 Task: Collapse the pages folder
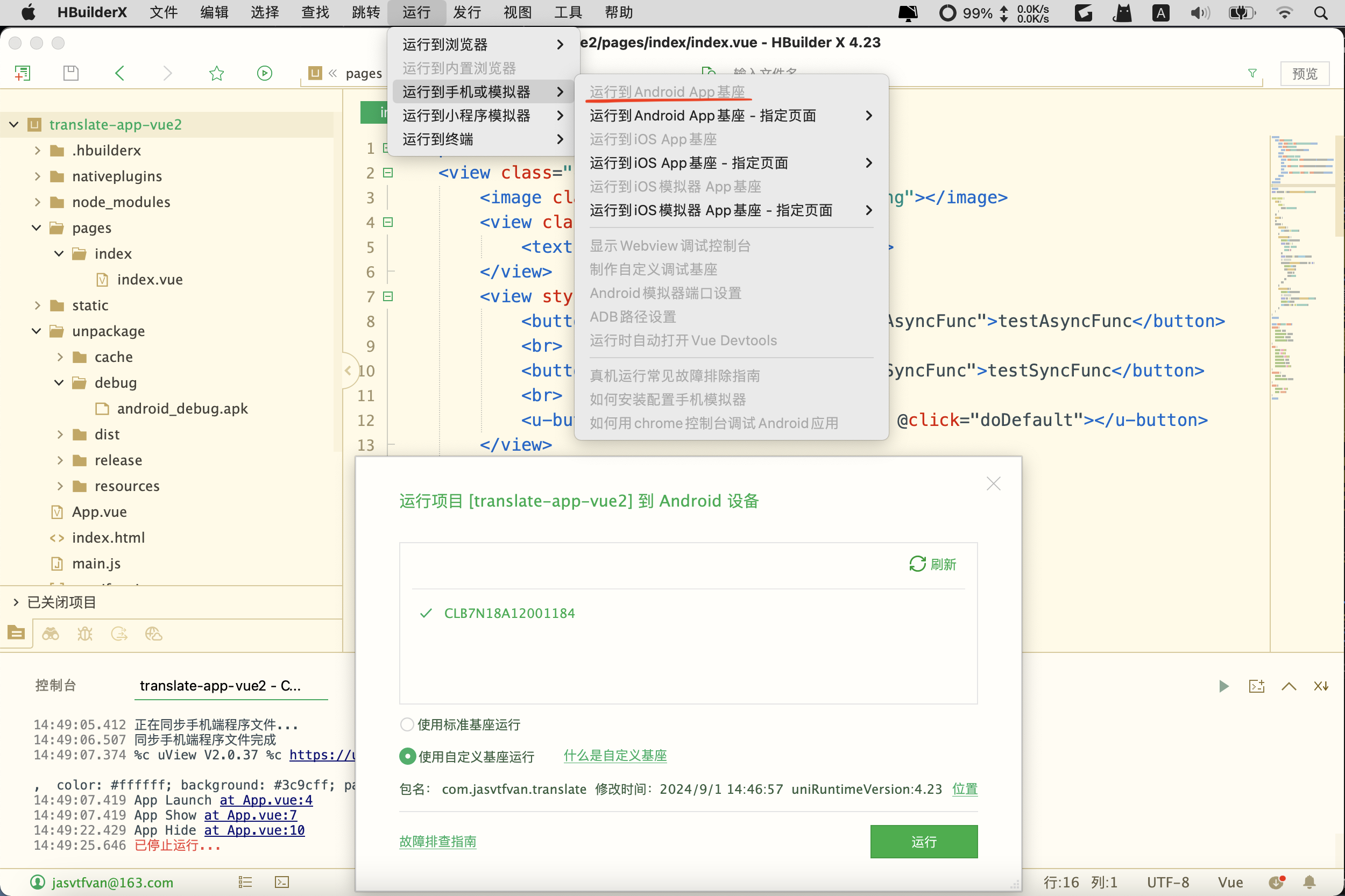tap(36, 227)
